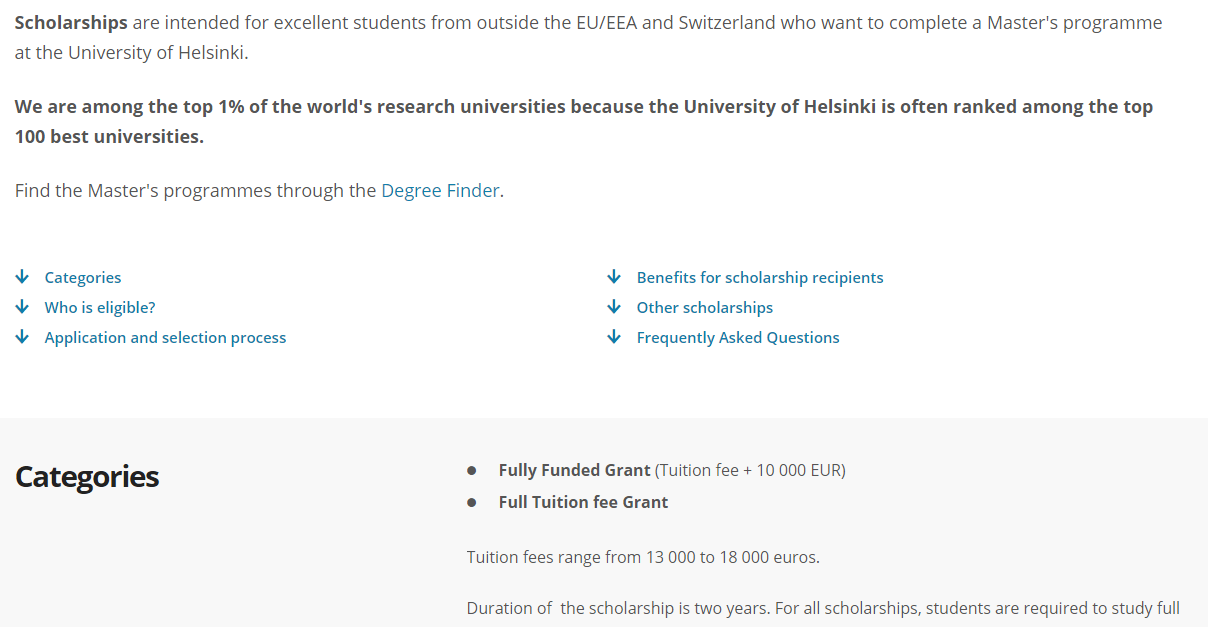Click the arrow icon next to Who is eligible?
The height and width of the screenshot is (627, 1208).
tap(22, 307)
